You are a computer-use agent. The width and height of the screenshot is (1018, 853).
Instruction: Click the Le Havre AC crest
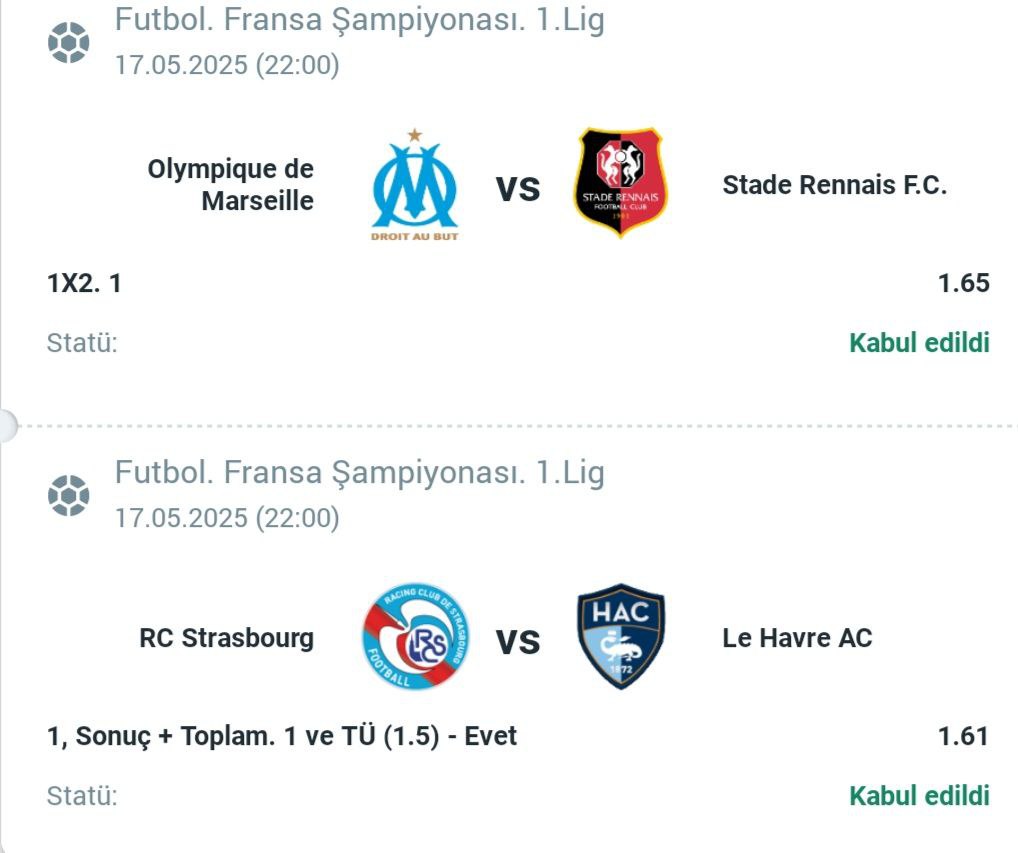[x=621, y=636]
